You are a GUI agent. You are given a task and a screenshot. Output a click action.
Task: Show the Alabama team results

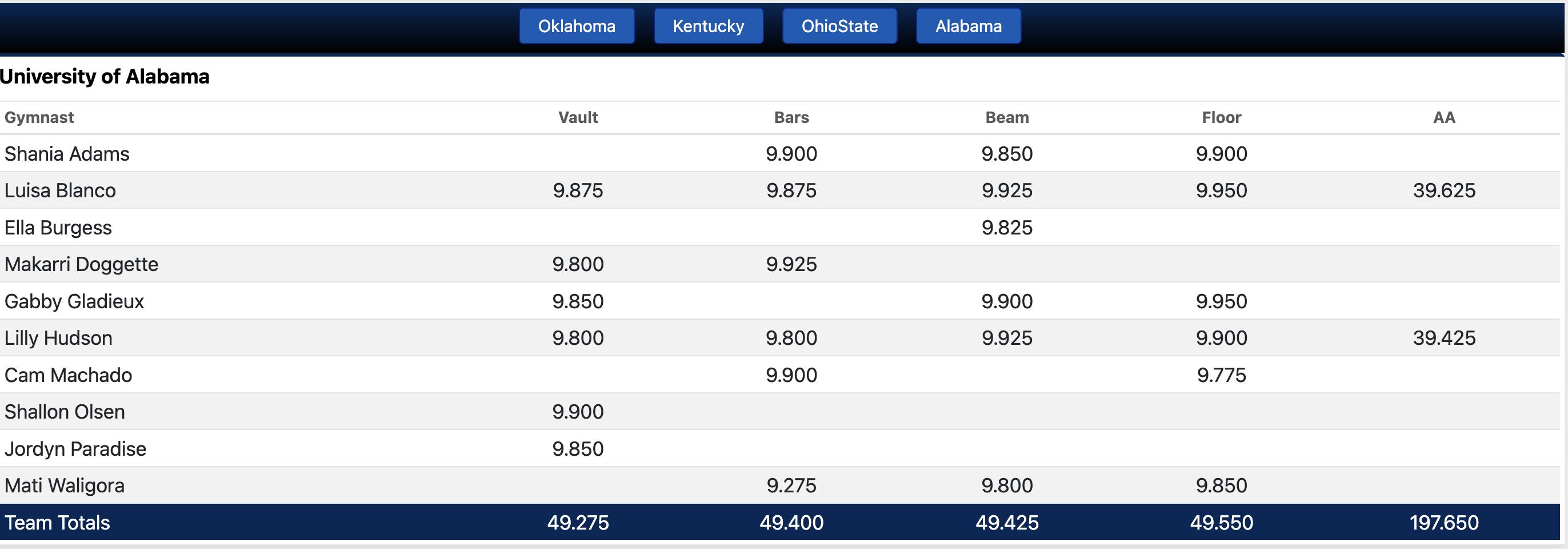pos(969,26)
